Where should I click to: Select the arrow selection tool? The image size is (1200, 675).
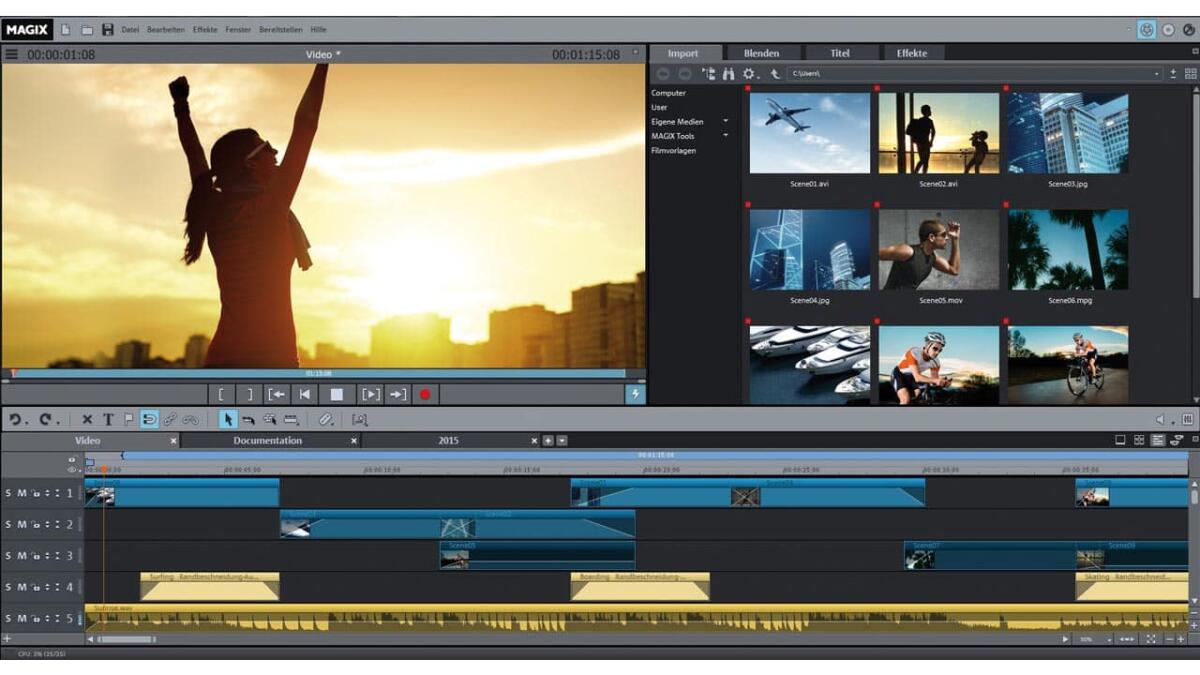(x=227, y=420)
